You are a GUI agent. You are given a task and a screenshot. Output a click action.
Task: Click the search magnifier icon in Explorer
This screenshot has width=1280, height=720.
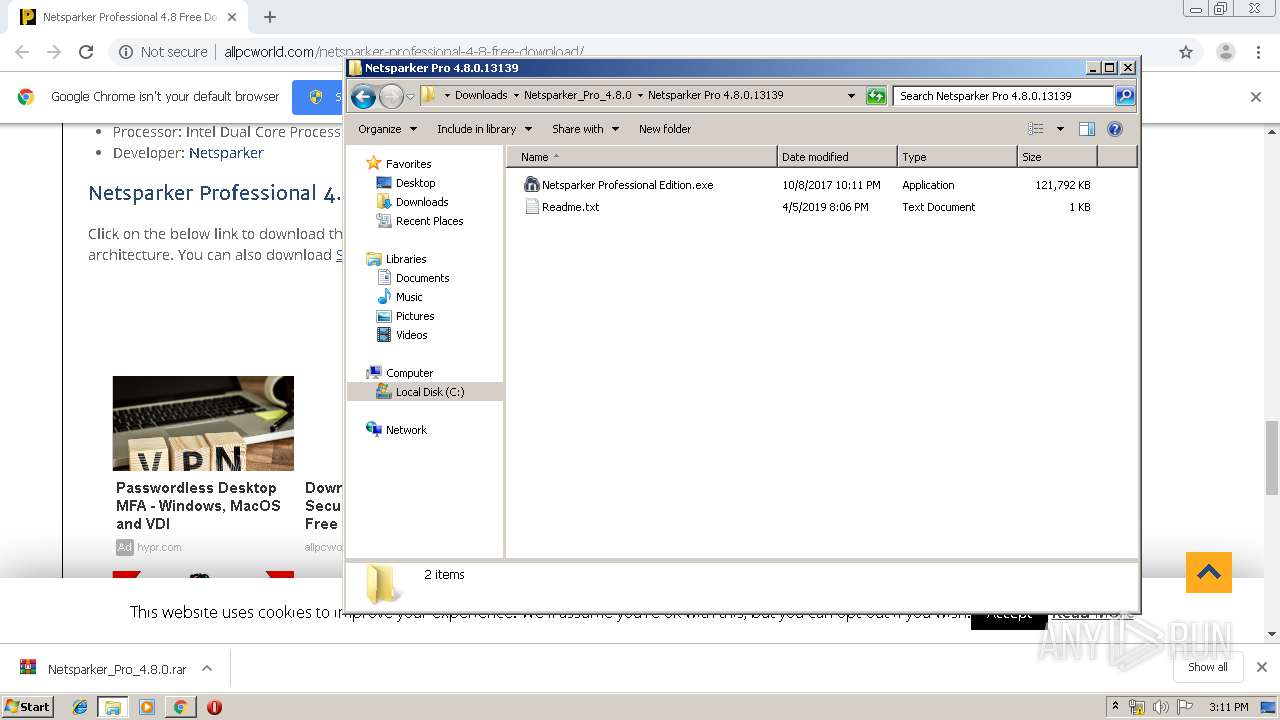1125,96
